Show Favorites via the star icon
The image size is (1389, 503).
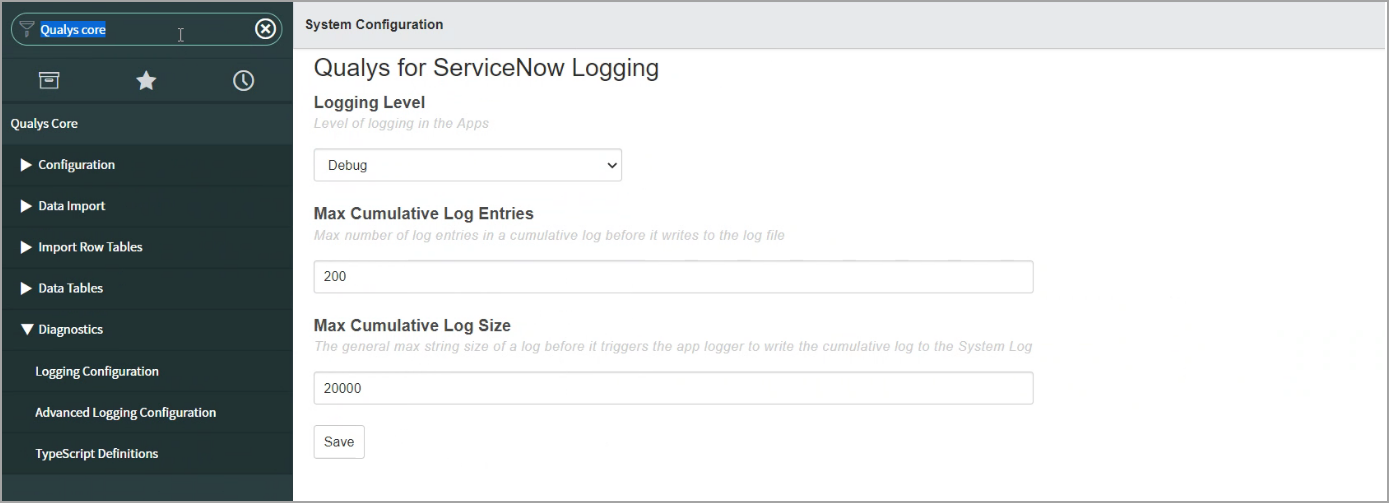[x=146, y=81]
